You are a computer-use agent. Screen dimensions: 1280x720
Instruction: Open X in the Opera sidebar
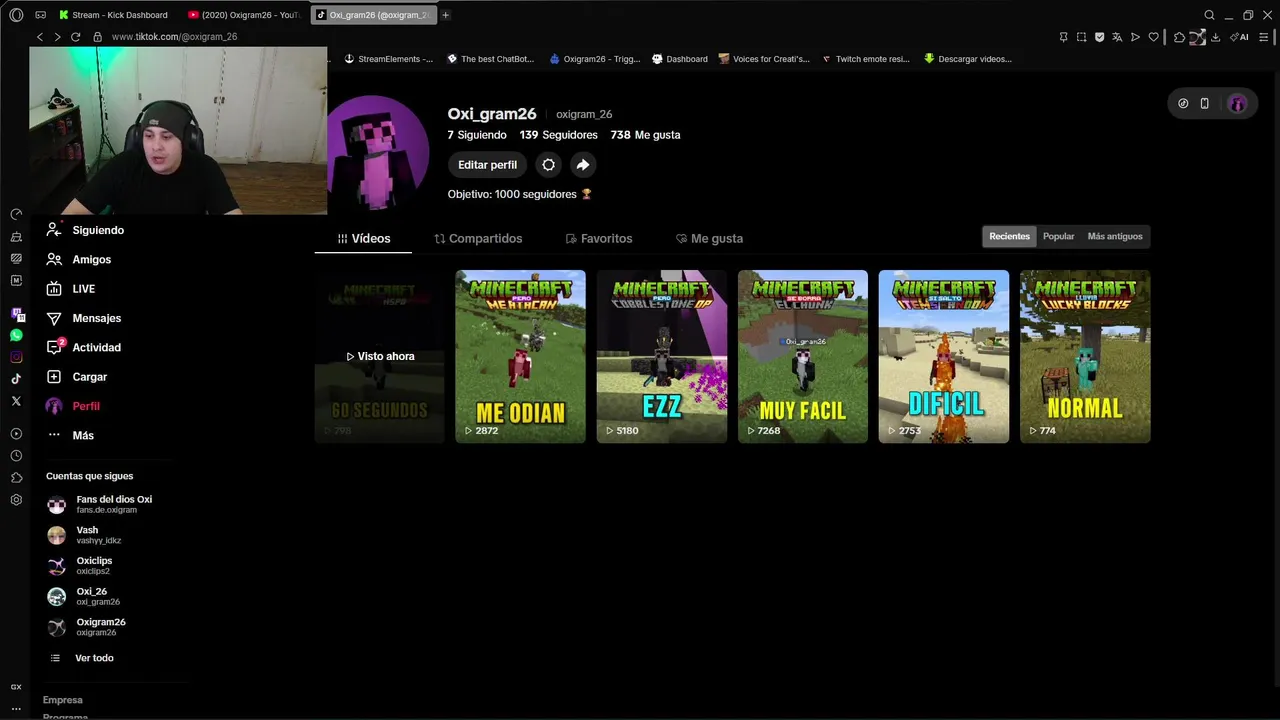tap(16, 401)
